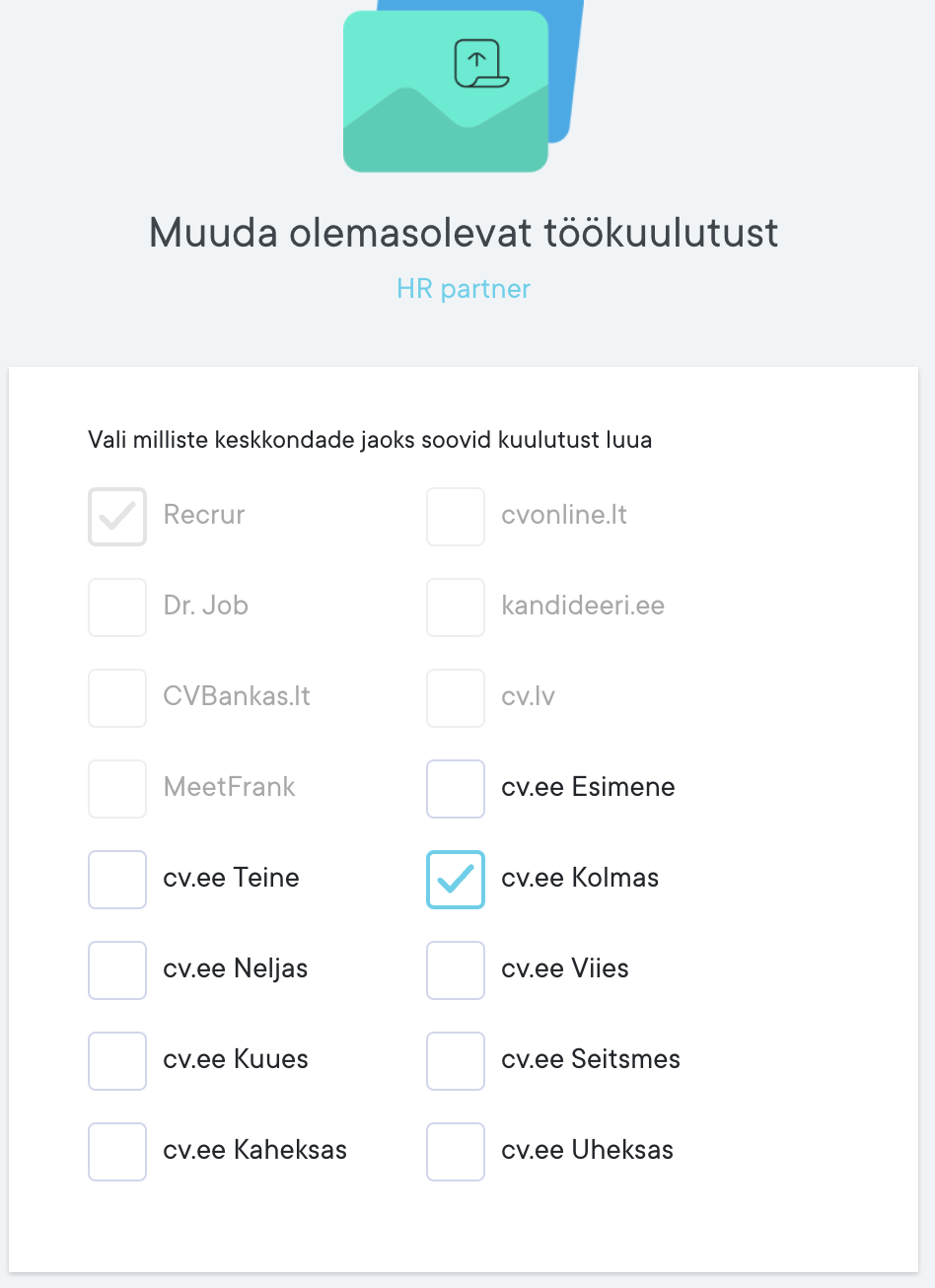Tick the cv.ee Neljas checkbox
Image resolution: width=935 pixels, height=1288 pixels.
click(x=117, y=969)
